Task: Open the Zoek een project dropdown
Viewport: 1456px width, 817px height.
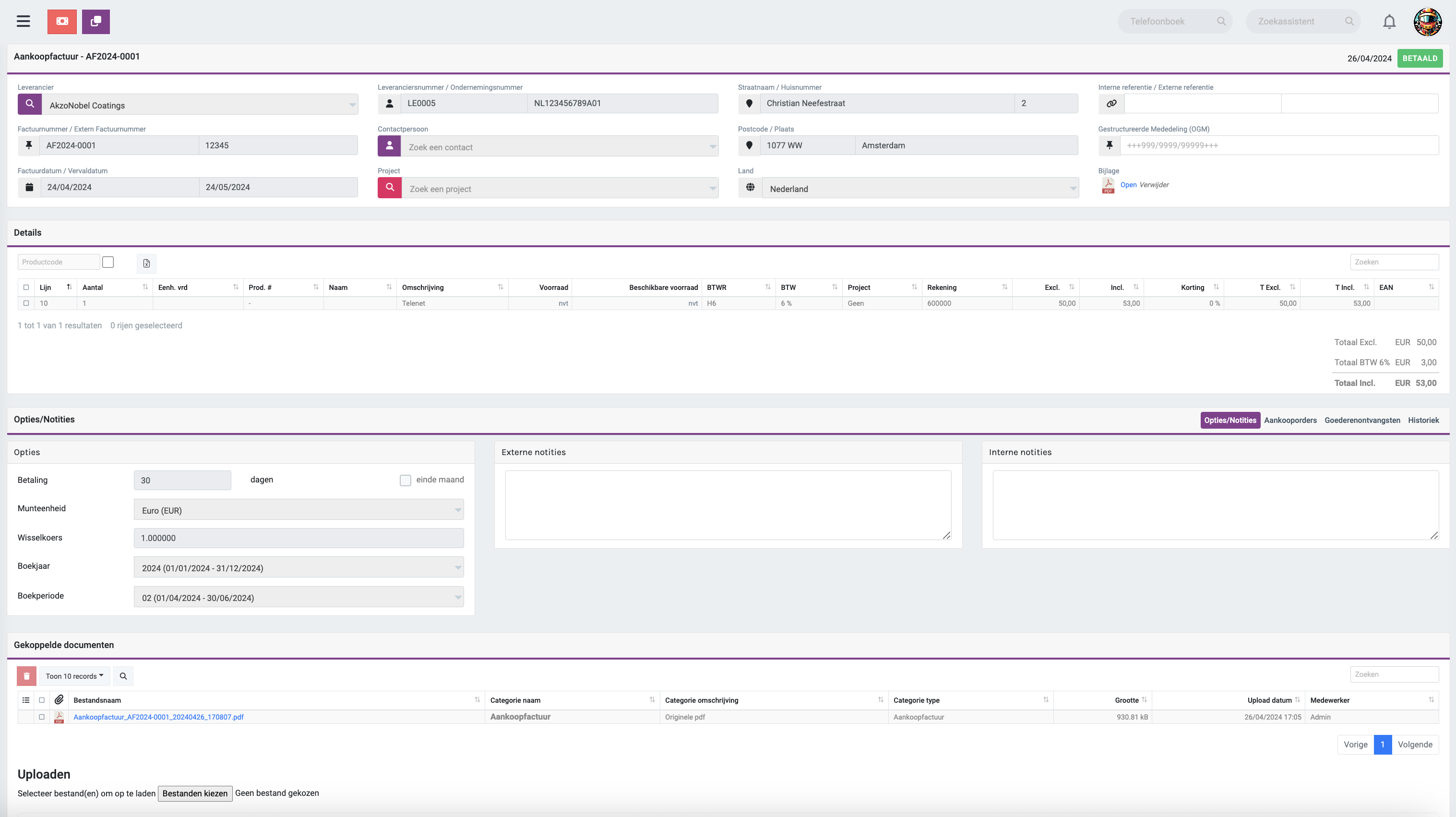Action: point(560,188)
